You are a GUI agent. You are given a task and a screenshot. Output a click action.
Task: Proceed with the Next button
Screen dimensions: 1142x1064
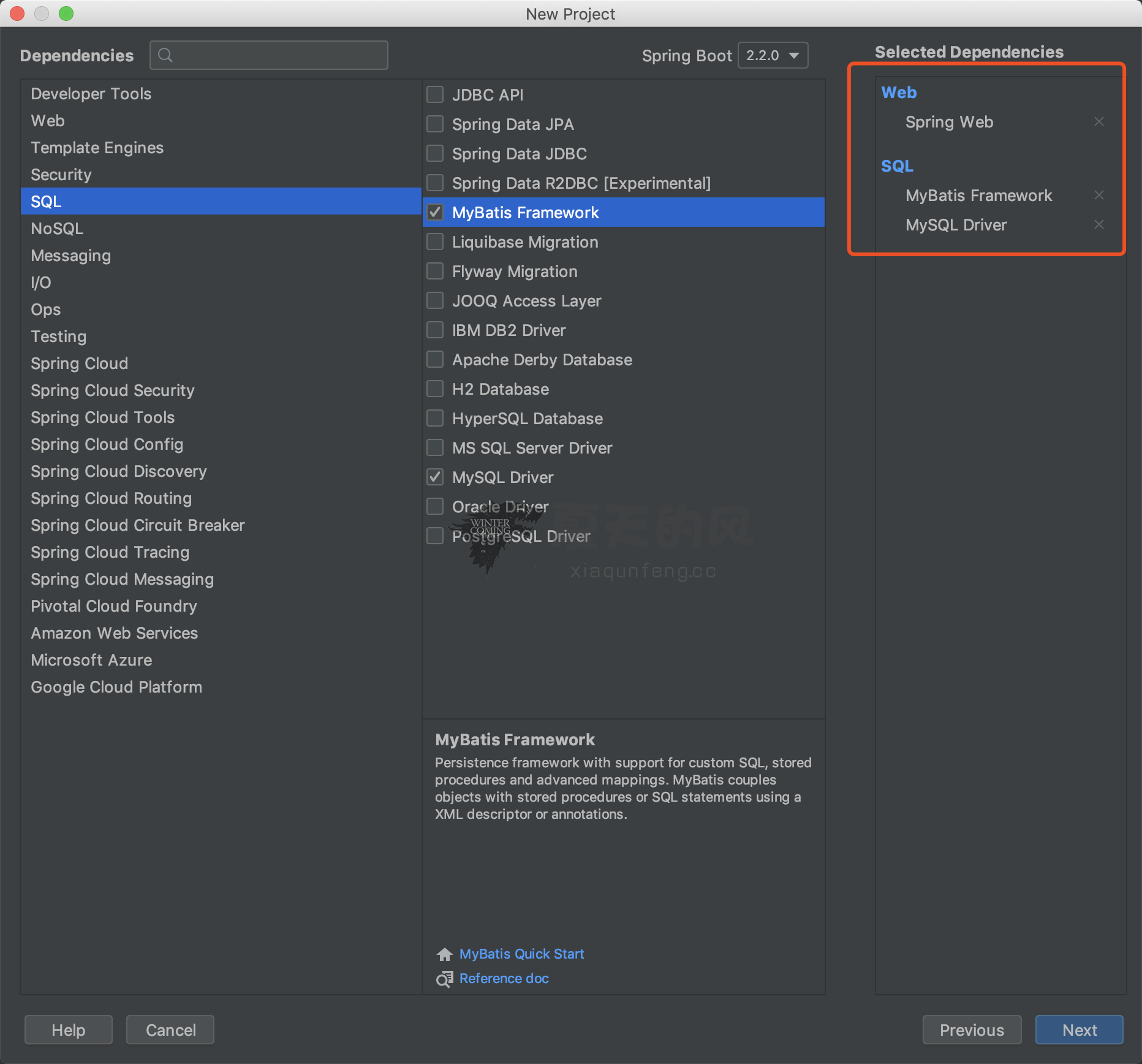tap(1079, 1030)
